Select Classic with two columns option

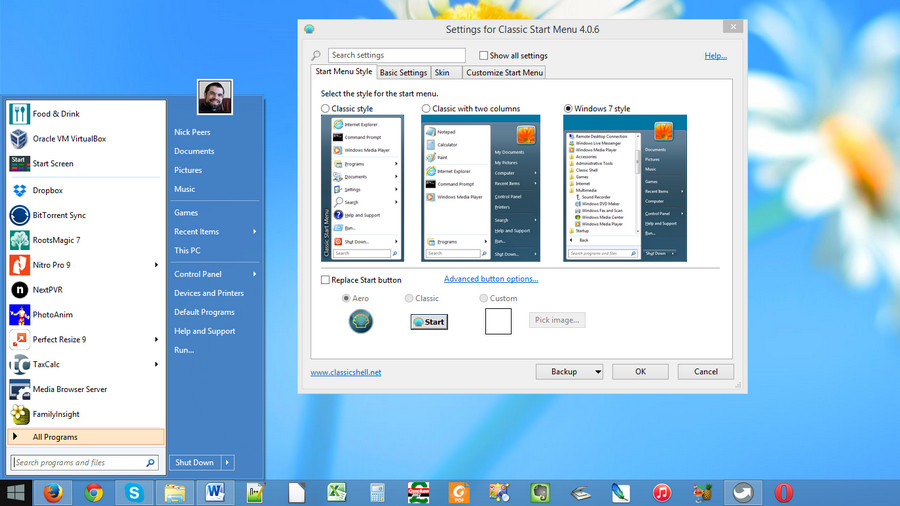coord(426,108)
